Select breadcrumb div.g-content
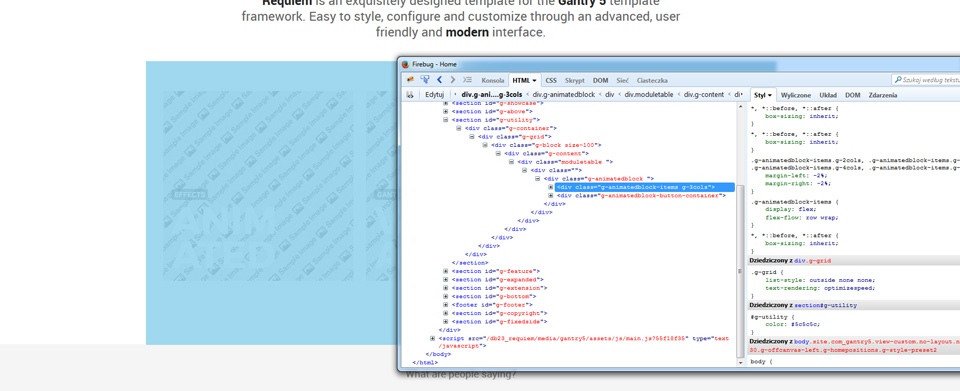Image resolution: width=960 pixels, height=391 pixels. click(703, 95)
